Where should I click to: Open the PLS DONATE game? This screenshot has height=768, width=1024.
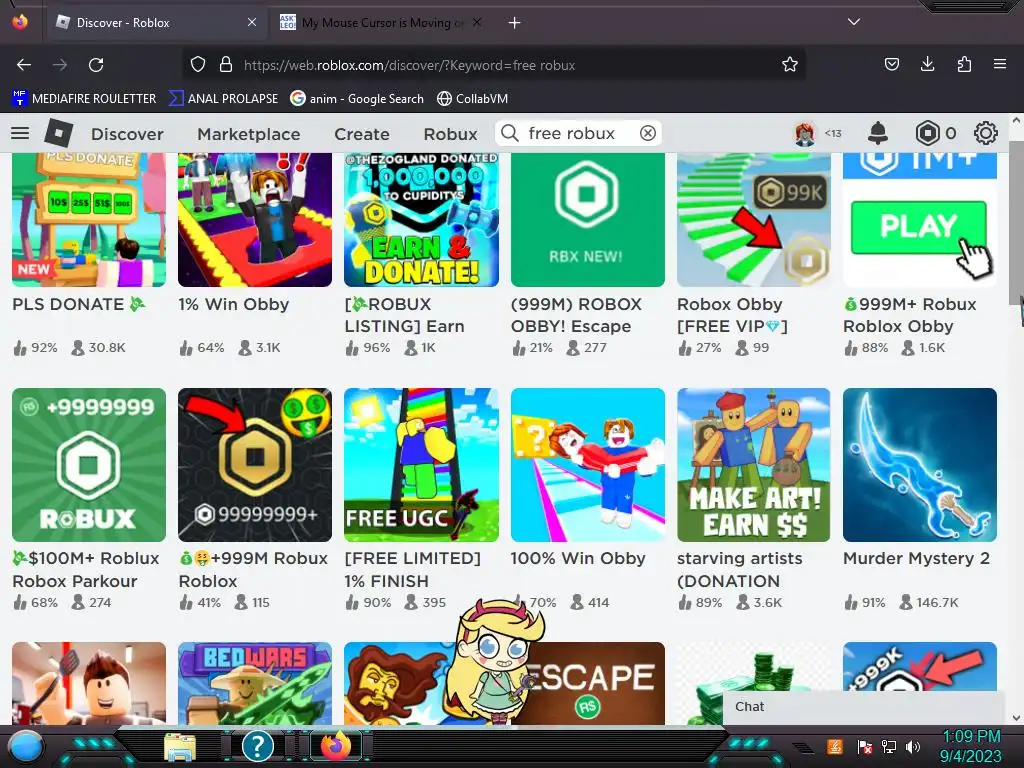tap(89, 219)
